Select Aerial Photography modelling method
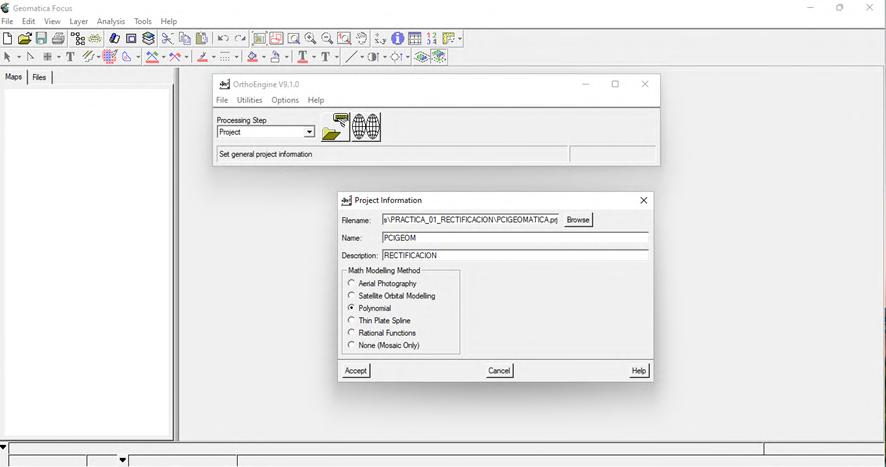The height and width of the screenshot is (467, 886). pyautogui.click(x=351, y=283)
